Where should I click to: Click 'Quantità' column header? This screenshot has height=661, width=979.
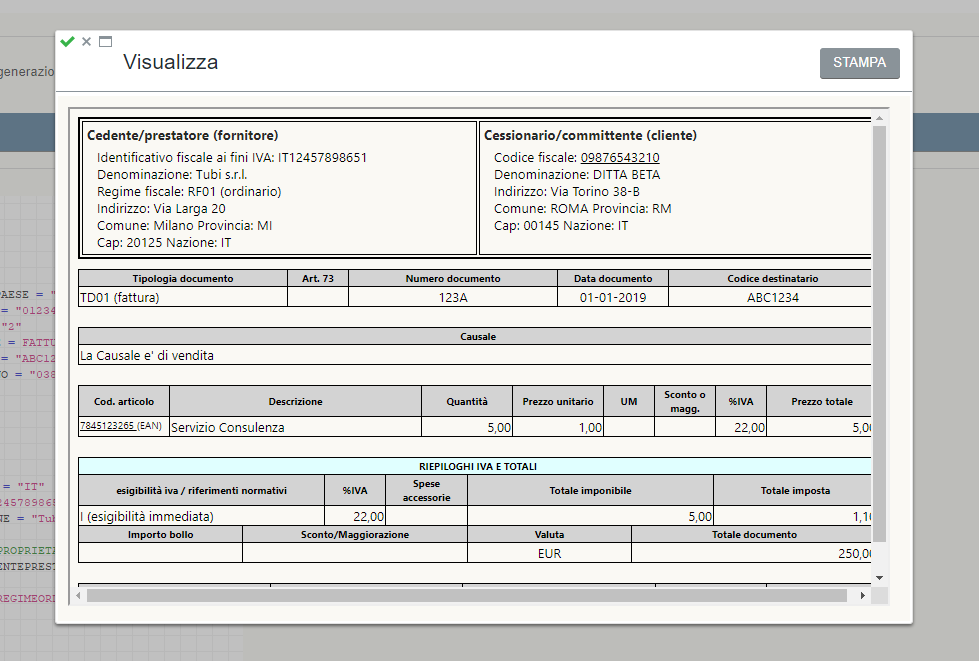(467, 401)
